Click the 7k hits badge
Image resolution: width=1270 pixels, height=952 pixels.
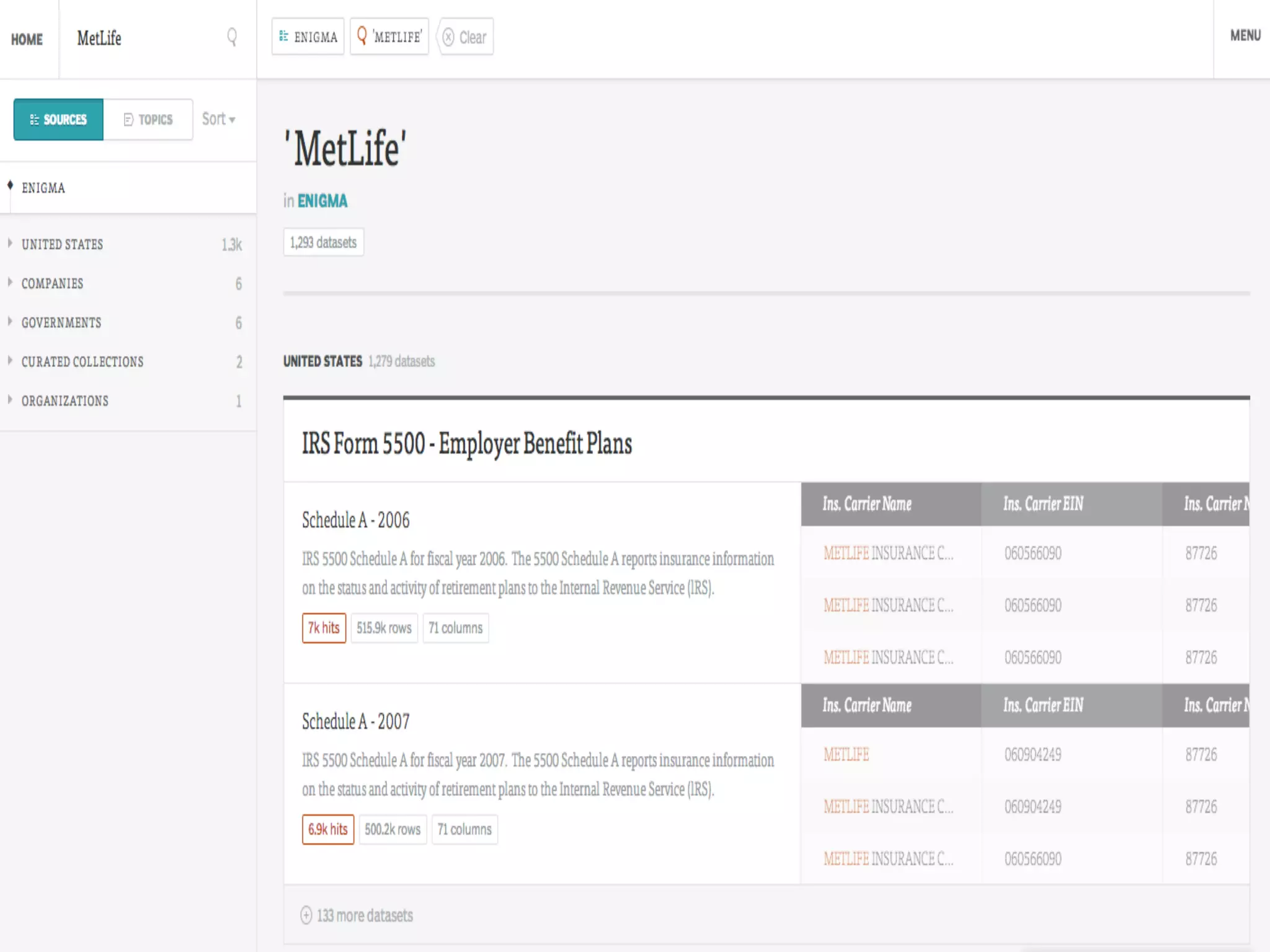(x=324, y=628)
